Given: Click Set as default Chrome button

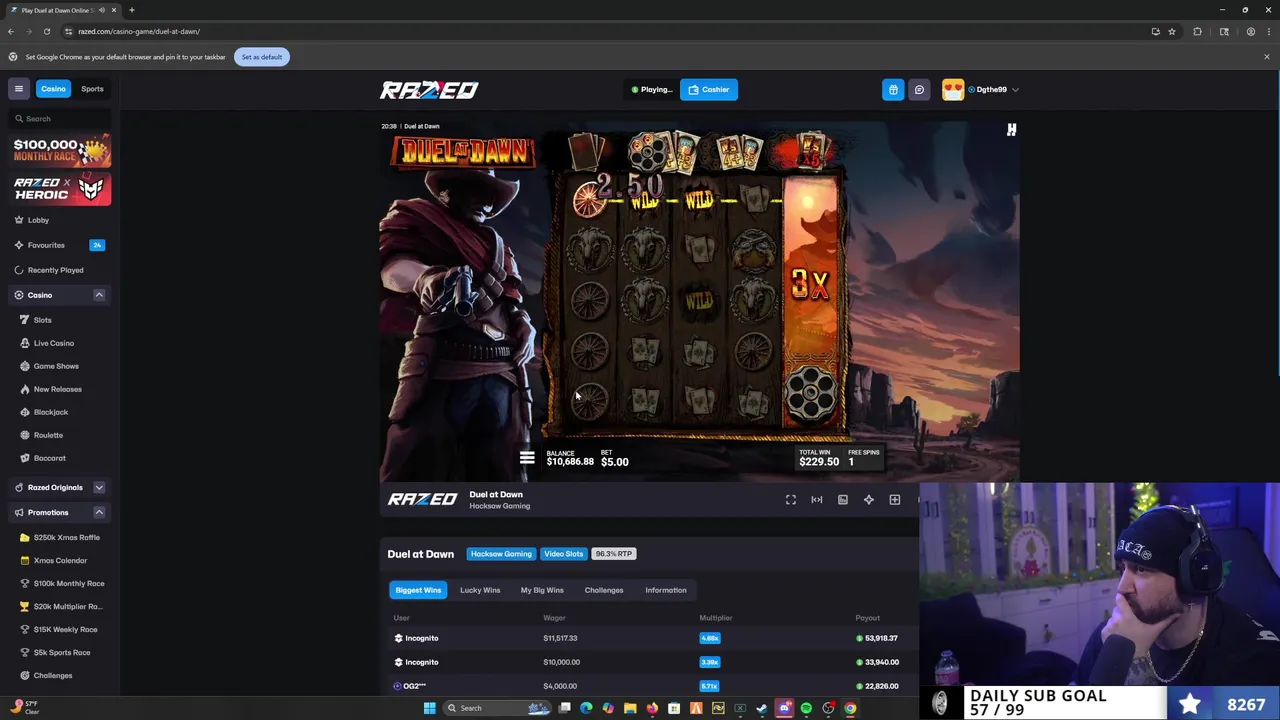Looking at the screenshot, I should click(x=261, y=57).
